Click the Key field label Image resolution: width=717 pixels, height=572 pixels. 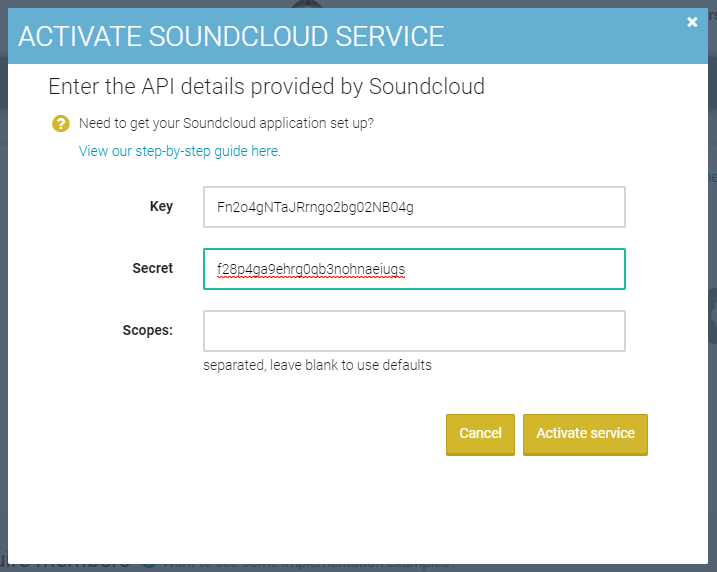161,207
